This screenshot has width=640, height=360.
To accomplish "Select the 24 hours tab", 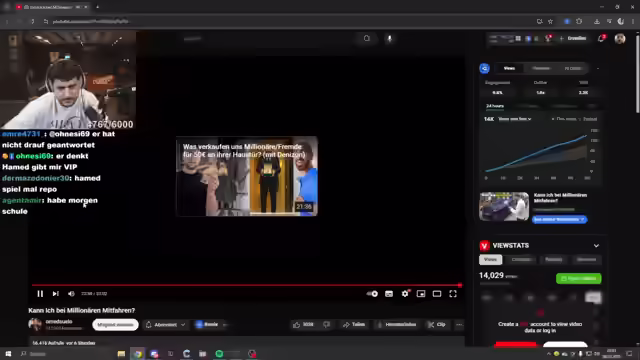I will click(495, 106).
